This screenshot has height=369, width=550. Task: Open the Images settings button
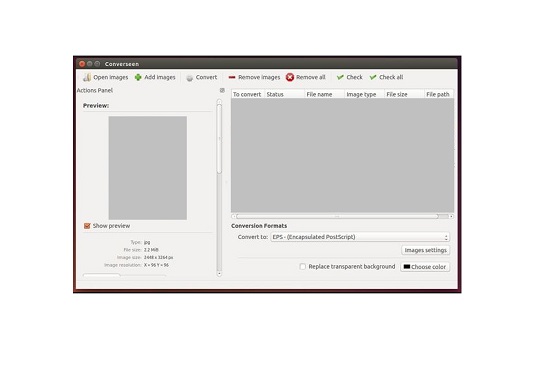425,250
